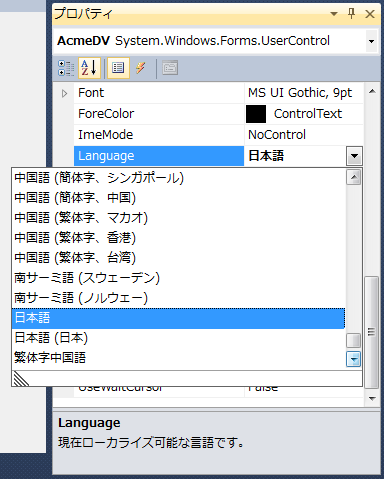Click the property grid scrollbar thumb
The height and width of the screenshot is (479, 384).
pyautogui.click(x=372, y=332)
